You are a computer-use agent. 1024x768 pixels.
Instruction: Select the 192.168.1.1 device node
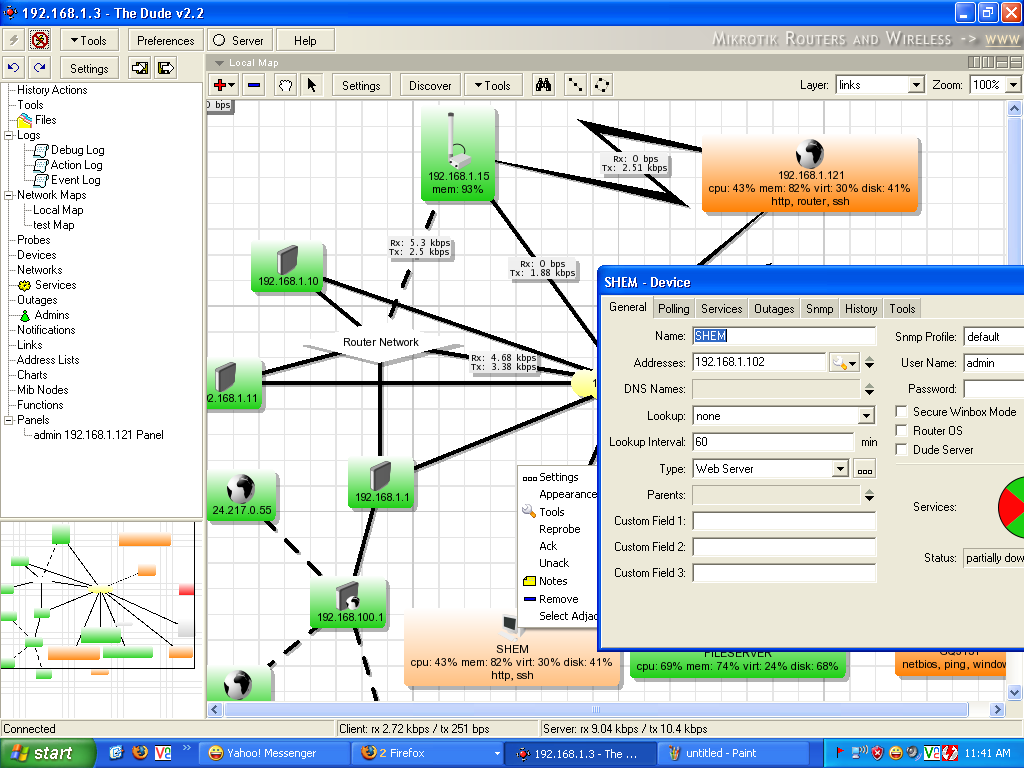[381, 484]
